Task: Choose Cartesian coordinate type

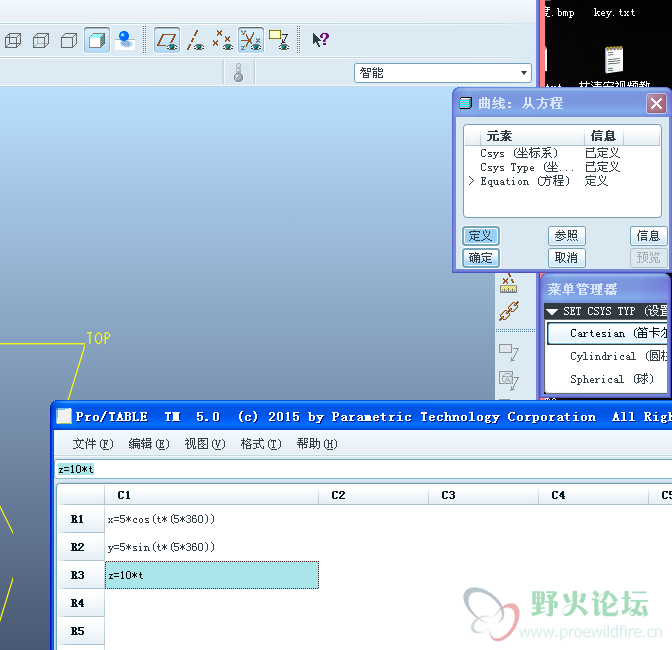Action: click(x=607, y=333)
